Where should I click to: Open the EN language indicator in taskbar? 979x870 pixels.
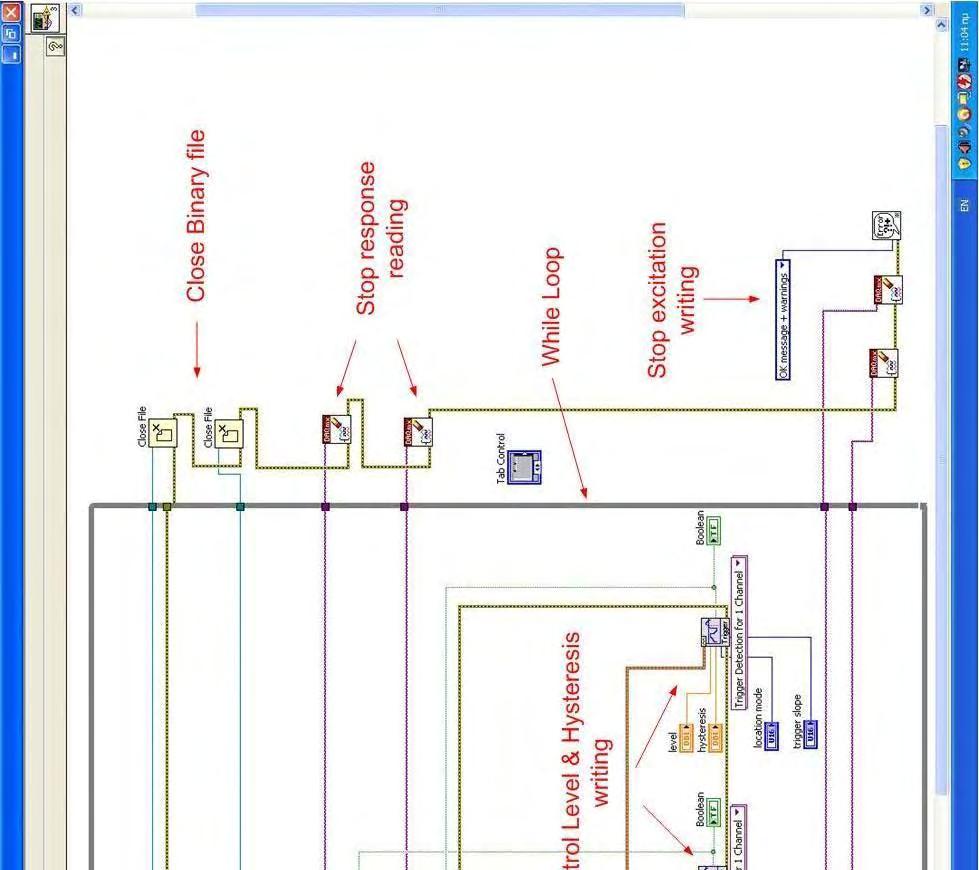pyautogui.click(x=965, y=205)
